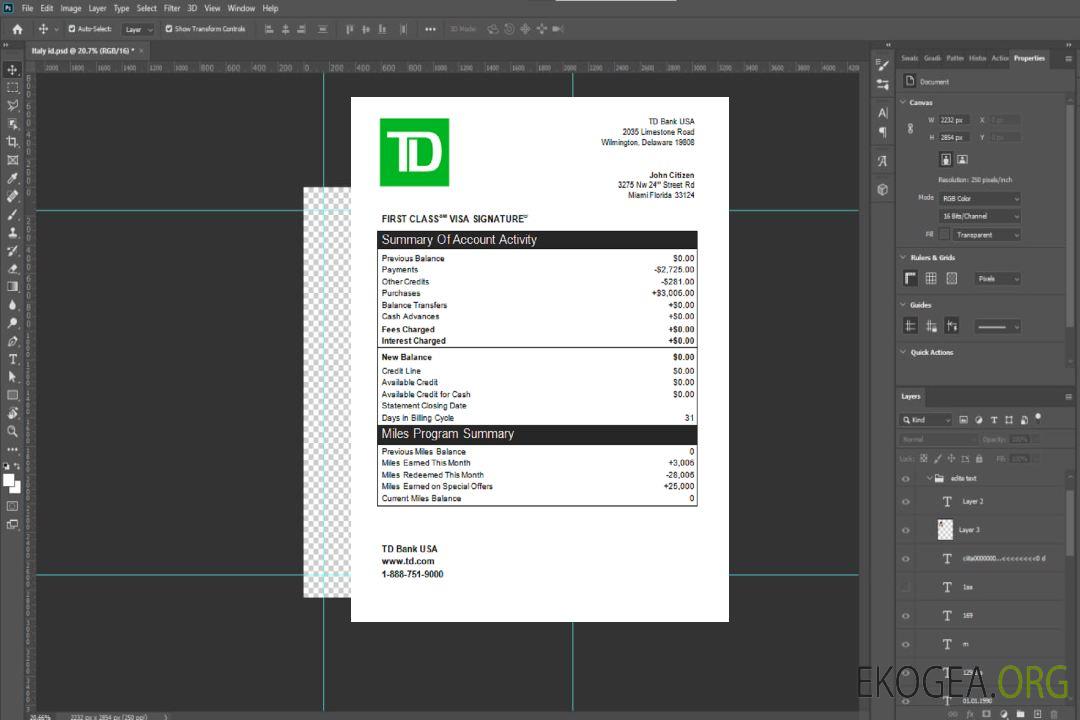Filter layers for type layers
This screenshot has height=720, width=1080.
[994, 420]
